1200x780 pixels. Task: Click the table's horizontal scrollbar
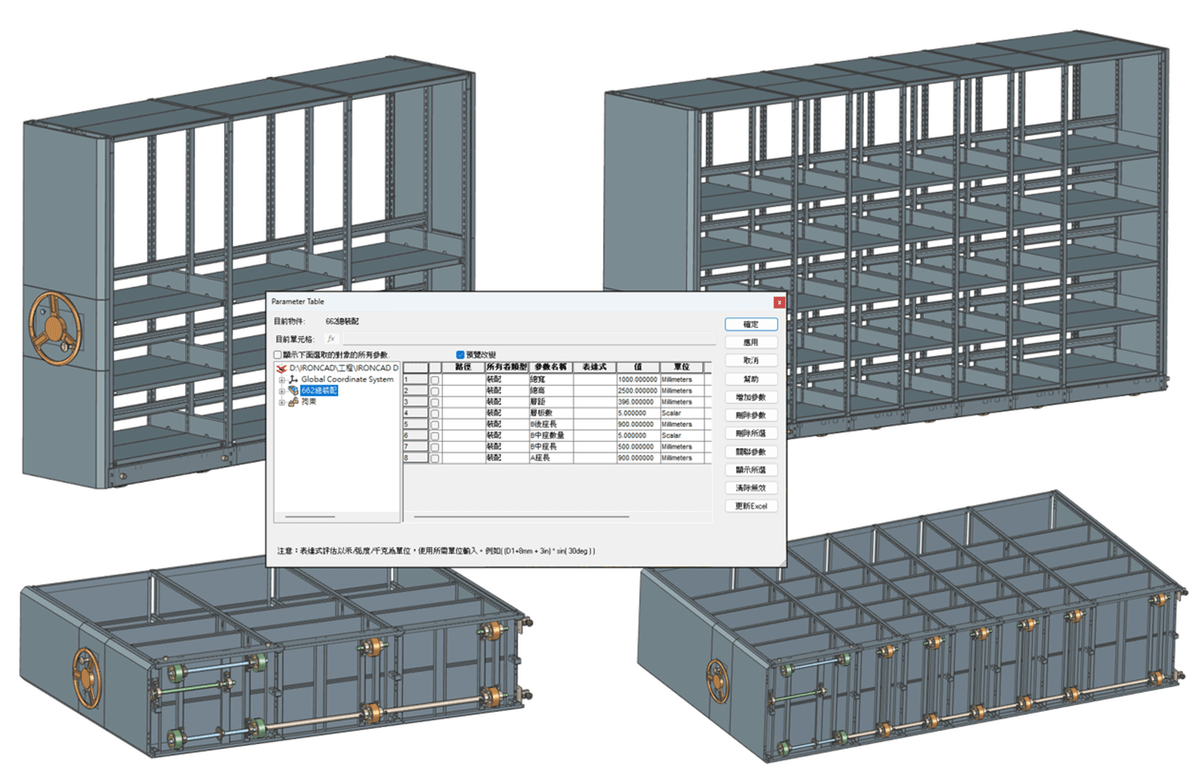coord(520,516)
